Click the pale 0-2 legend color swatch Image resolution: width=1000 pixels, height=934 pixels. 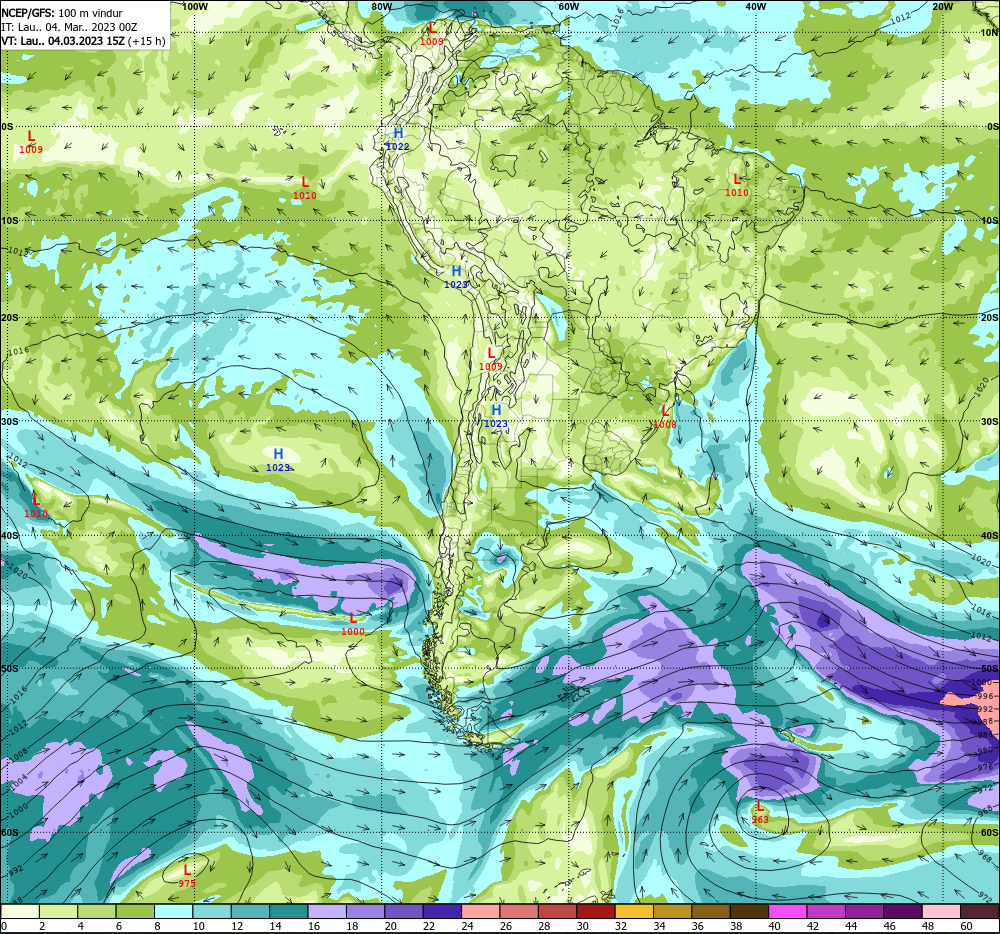[x=20, y=911]
